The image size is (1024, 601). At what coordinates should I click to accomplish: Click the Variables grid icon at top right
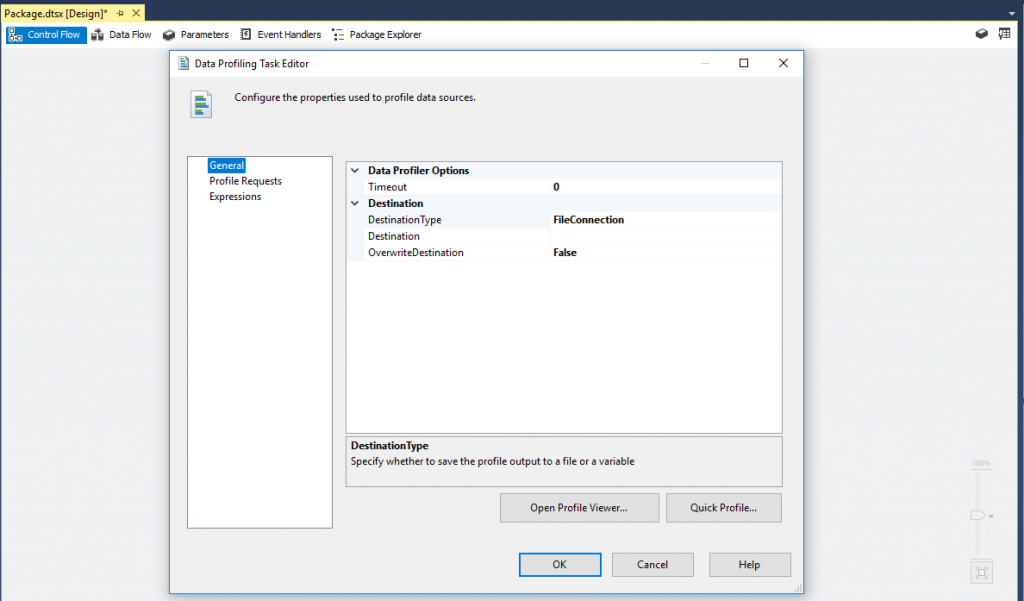click(x=1004, y=34)
